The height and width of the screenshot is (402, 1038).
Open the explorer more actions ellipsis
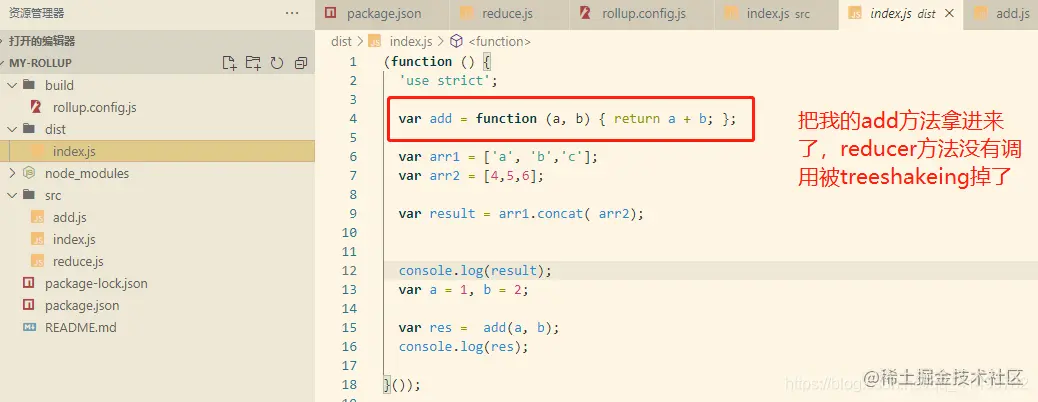pos(292,13)
